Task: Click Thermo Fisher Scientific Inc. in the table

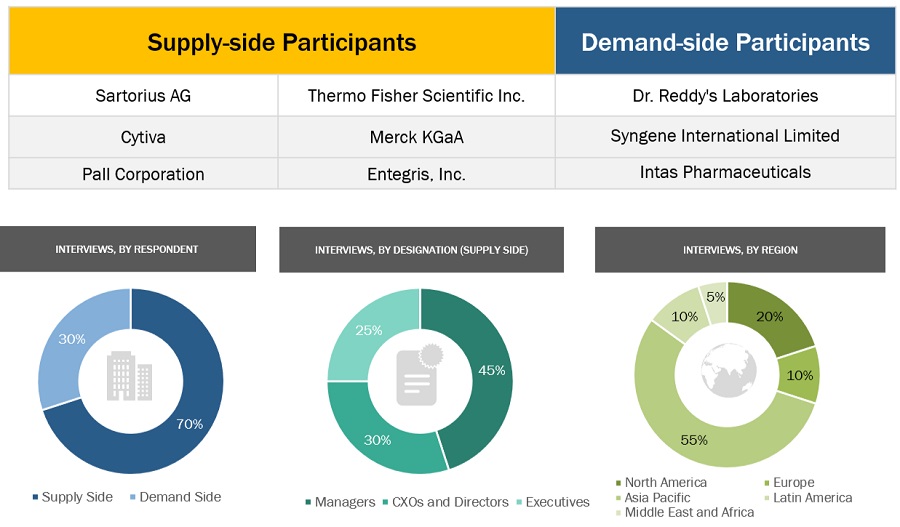Action: pyautogui.click(x=416, y=96)
